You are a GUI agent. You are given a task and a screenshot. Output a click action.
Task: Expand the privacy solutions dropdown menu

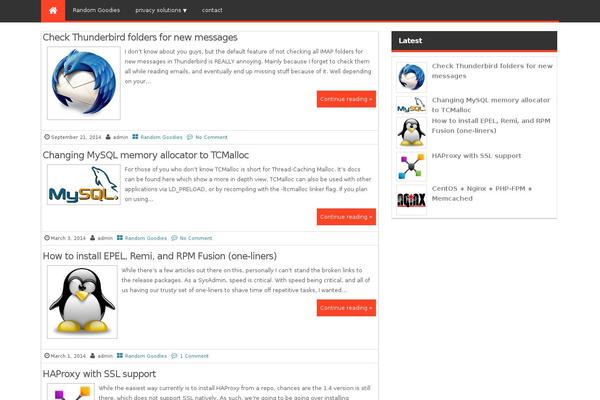tap(161, 10)
